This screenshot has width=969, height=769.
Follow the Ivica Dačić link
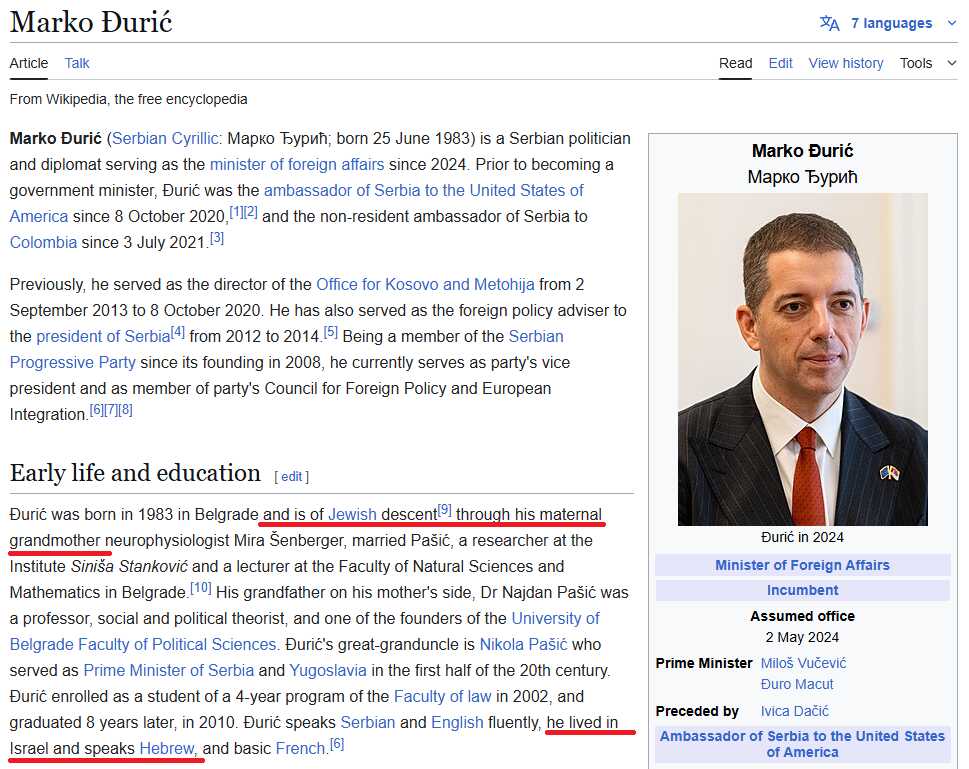[795, 712]
